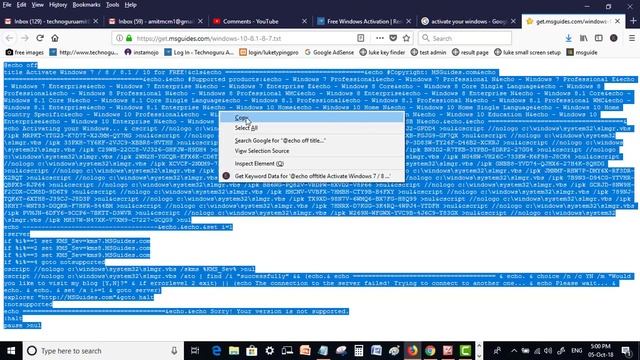Close the Comments - YouTube tab
The width and height of the screenshot is (640, 360).
pos(304,21)
